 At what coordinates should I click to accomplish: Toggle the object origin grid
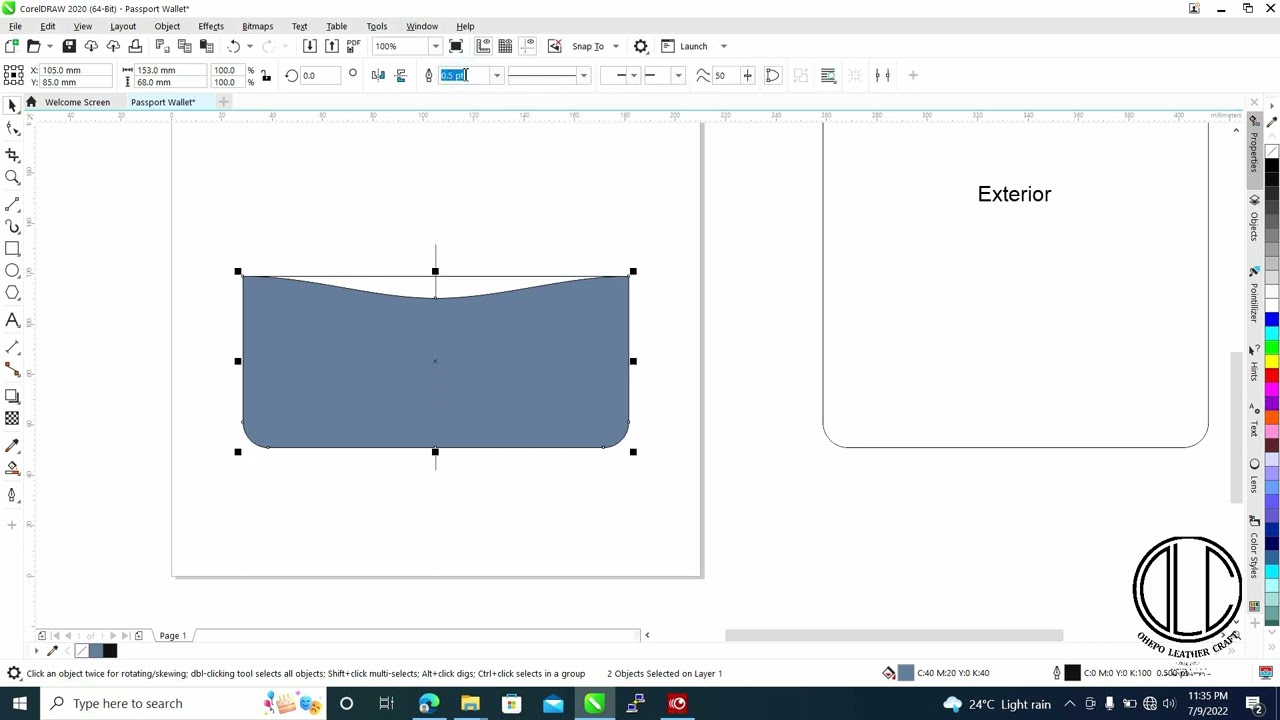click(13, 75)
